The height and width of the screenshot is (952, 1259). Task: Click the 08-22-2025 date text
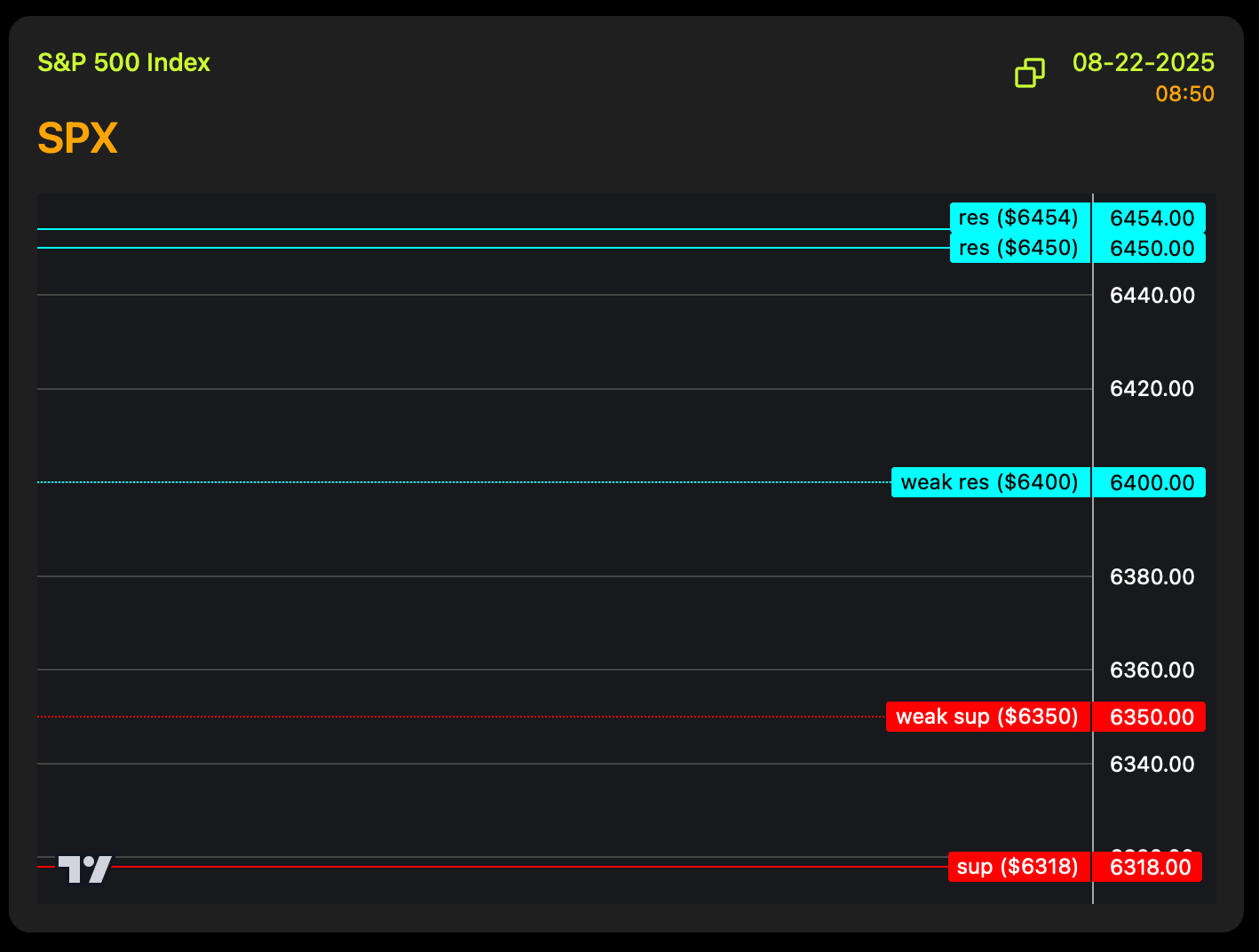[1144, 62]
